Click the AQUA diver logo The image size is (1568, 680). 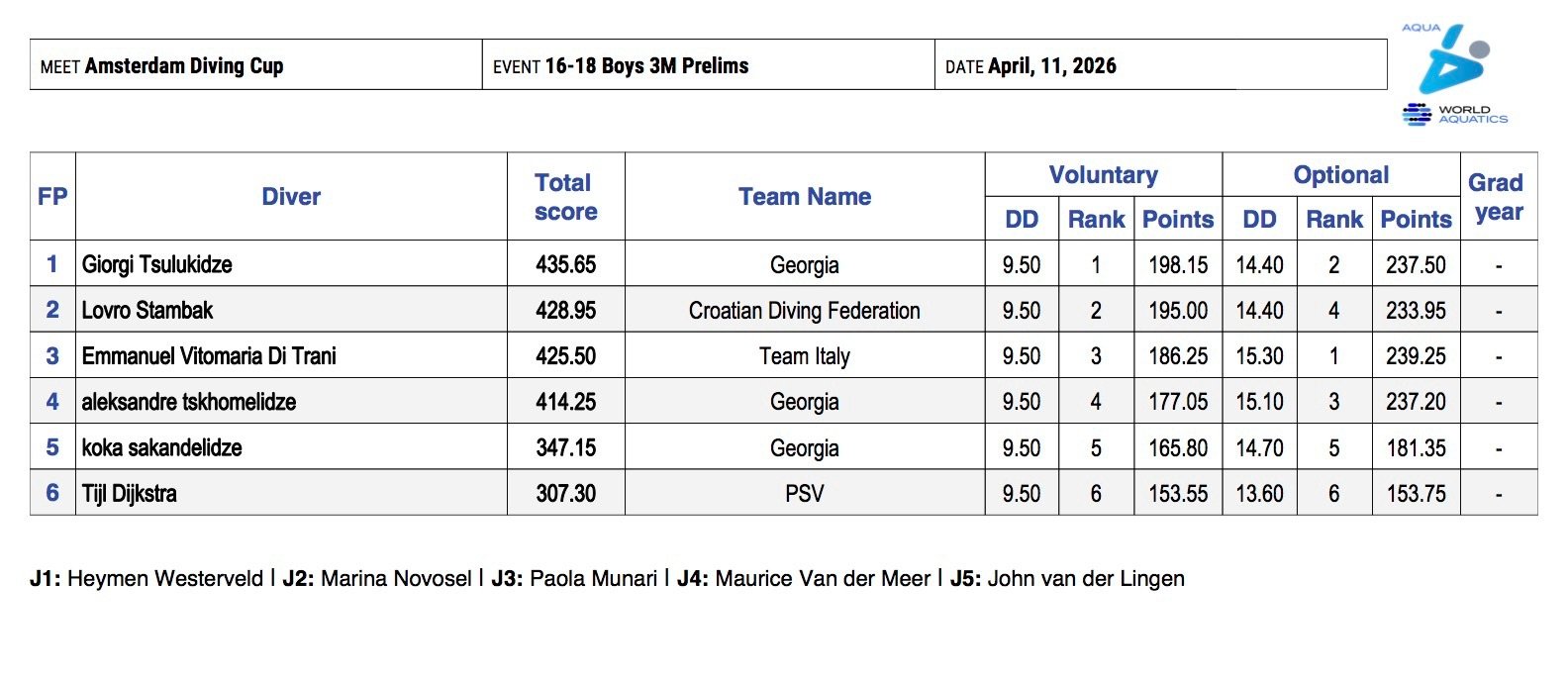point(1450,59)
